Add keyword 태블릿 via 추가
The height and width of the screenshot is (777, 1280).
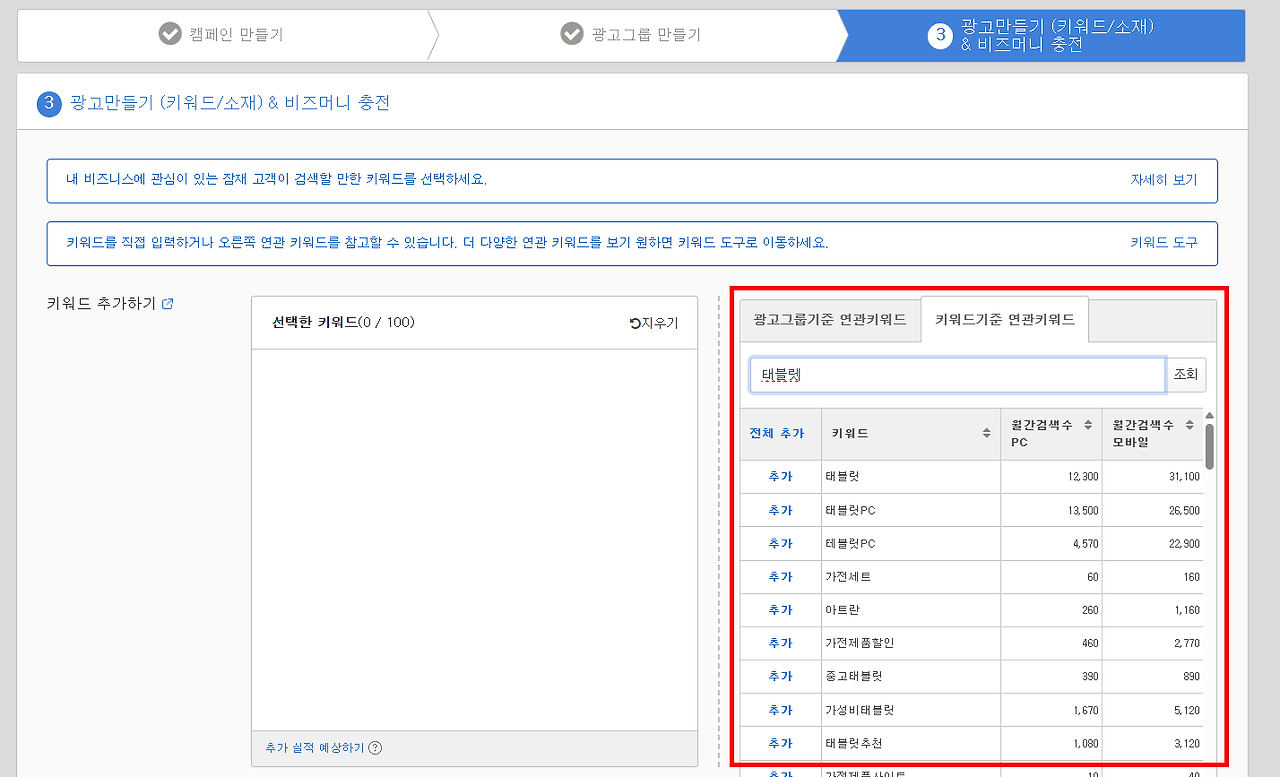coord(780,477)
